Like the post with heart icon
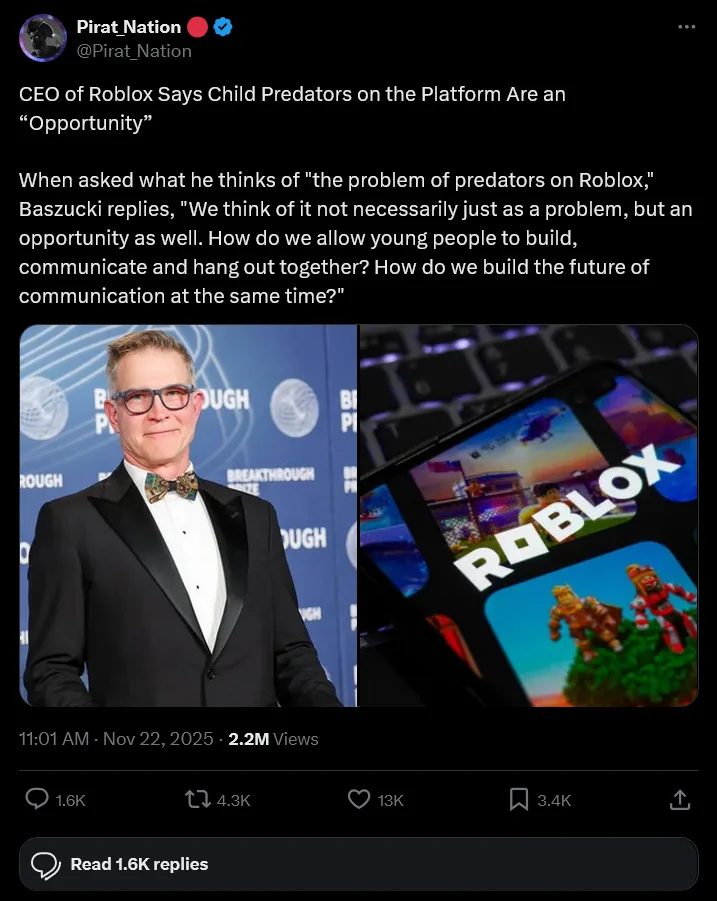This screenshot has height=901, width=717. 359,799
